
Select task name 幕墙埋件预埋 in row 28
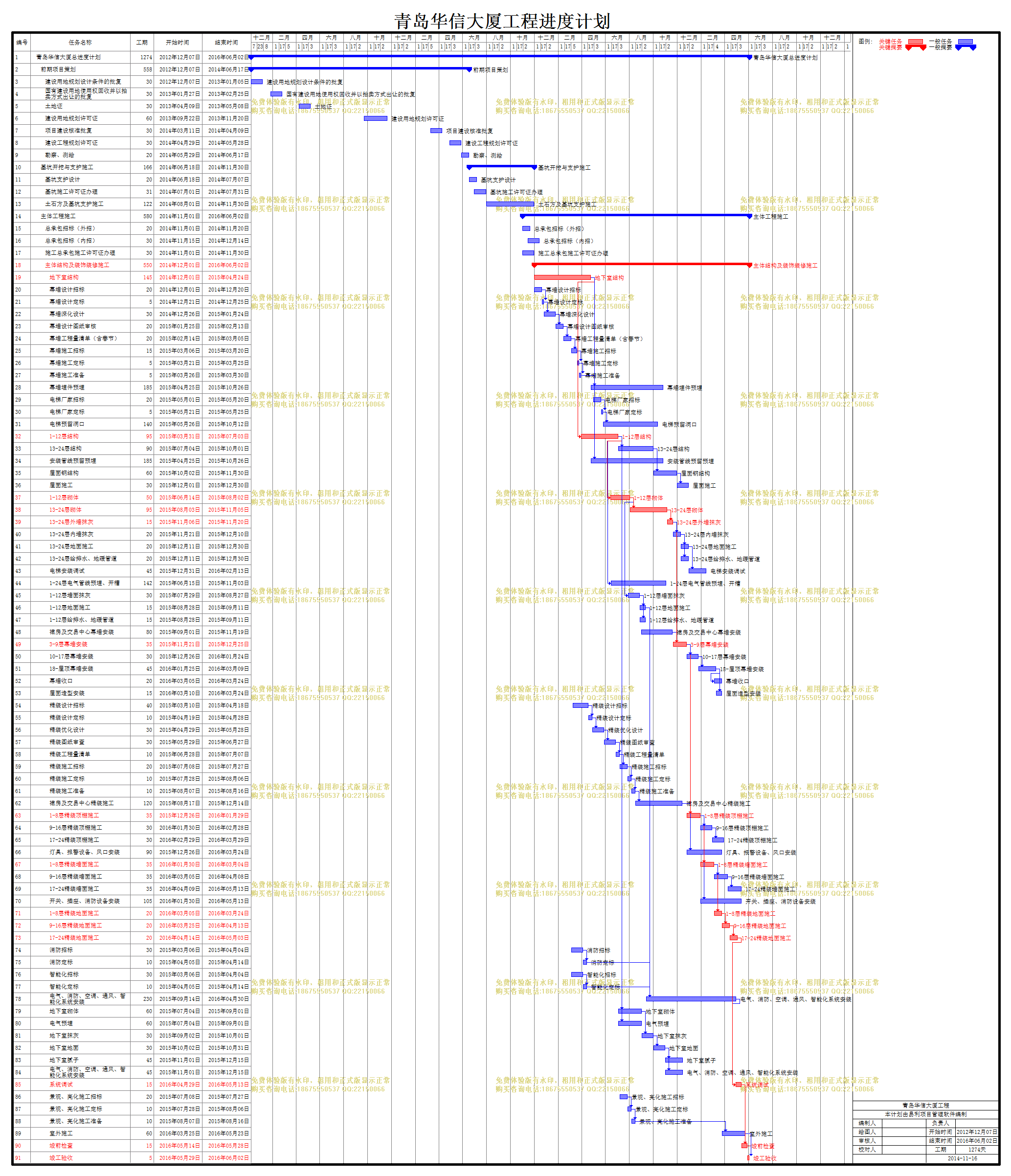pos(67,387)
